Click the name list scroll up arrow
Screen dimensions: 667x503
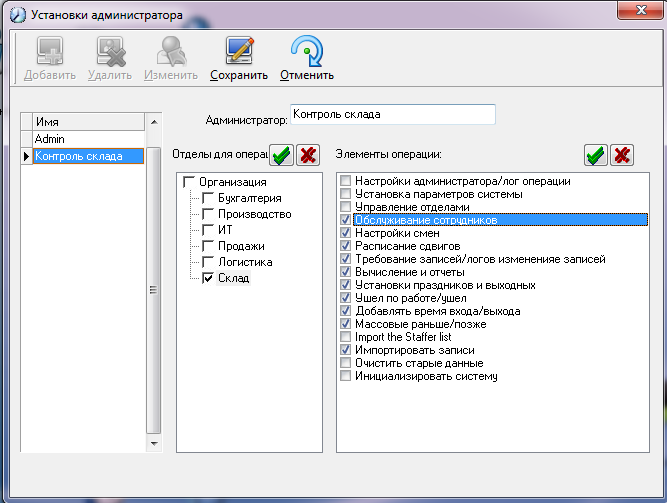pyautogui.click(x=154, y=122)
